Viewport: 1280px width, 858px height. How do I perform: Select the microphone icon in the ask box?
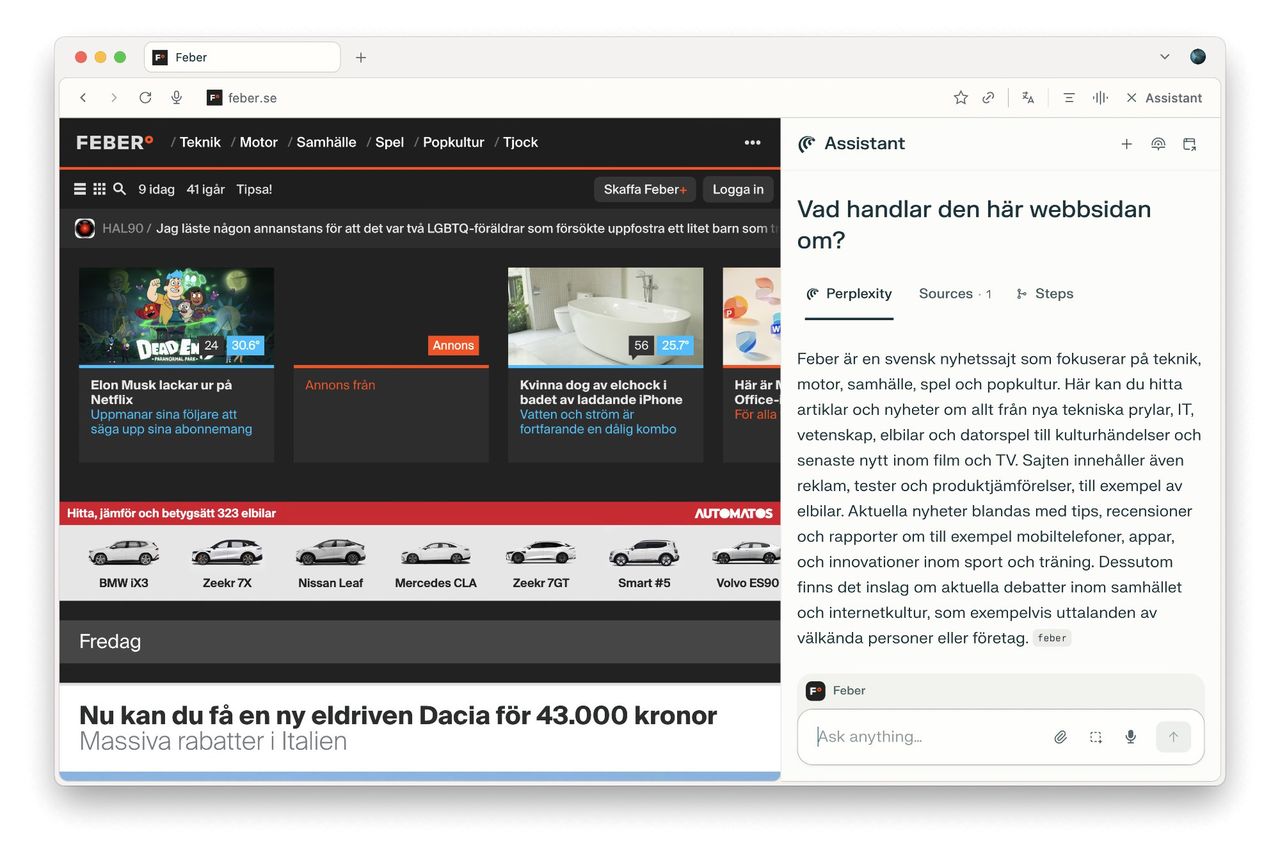pyautogui.click(x=1130, y=737)
